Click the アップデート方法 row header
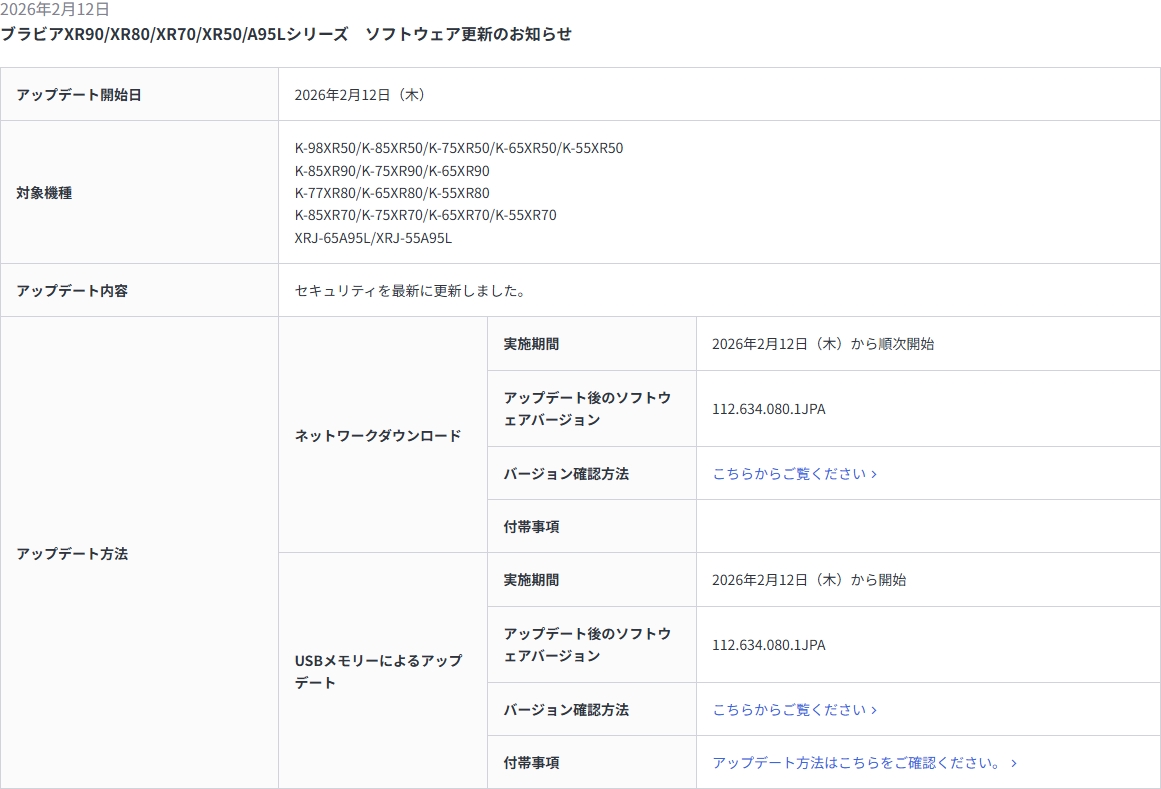 click(72, 553)
